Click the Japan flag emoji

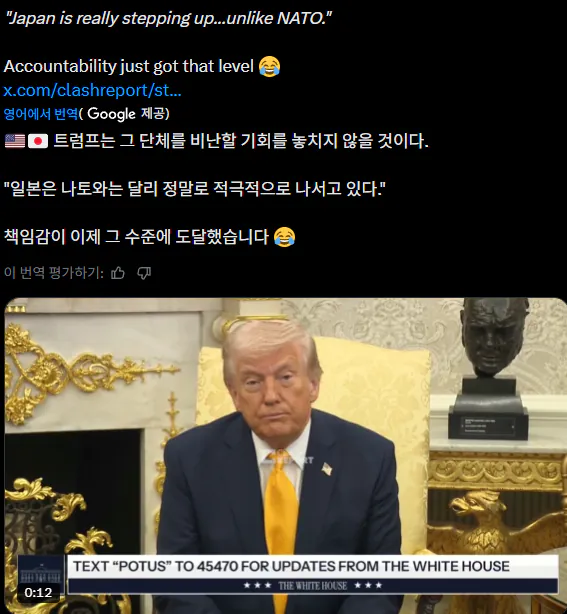[38, 141]
